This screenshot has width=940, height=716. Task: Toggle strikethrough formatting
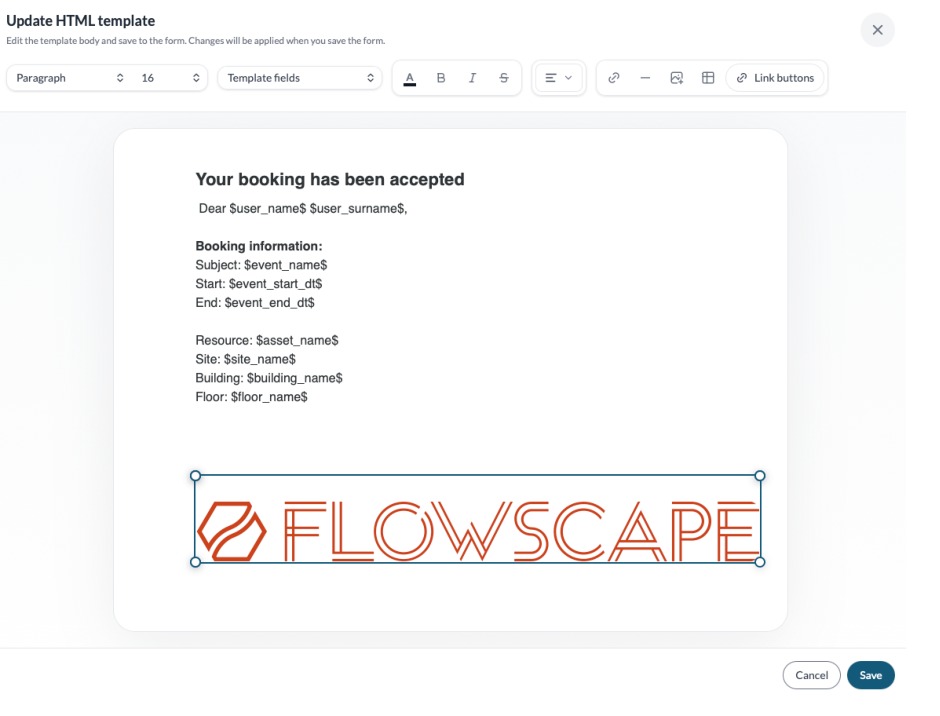coord(504,78)
